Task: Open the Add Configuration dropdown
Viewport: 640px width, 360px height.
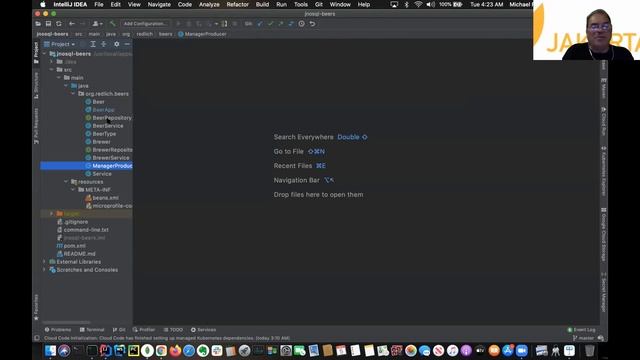Action: point(145,24)
